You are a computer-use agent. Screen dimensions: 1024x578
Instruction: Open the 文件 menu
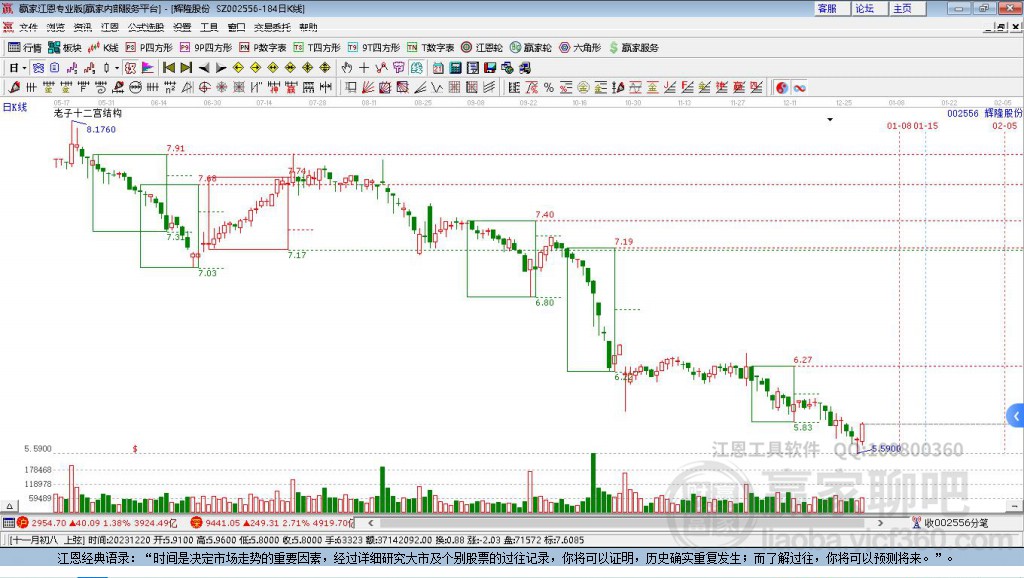tap(28, 27)
